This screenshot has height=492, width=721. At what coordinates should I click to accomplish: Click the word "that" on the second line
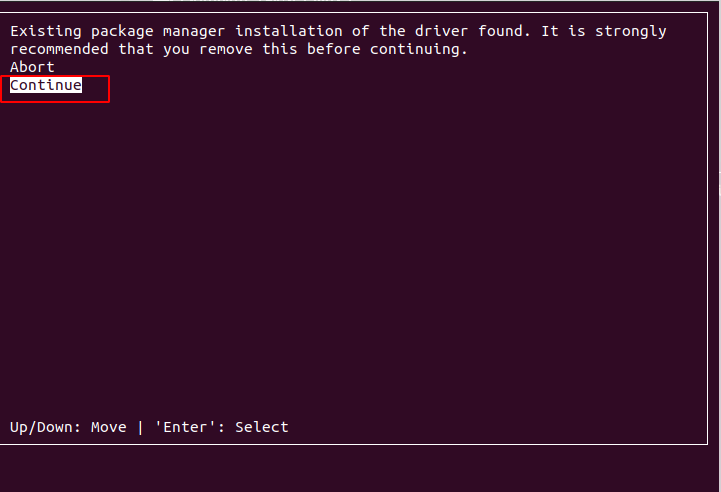(136, 49)
